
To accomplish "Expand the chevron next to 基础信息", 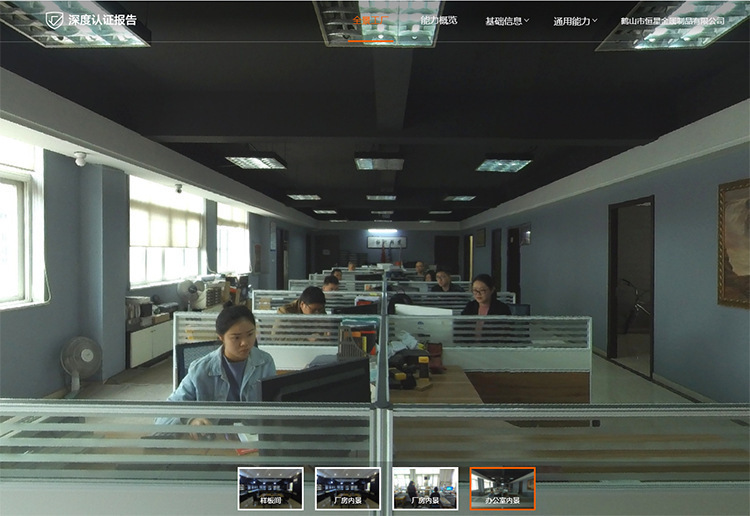I will tap(527, 21).
